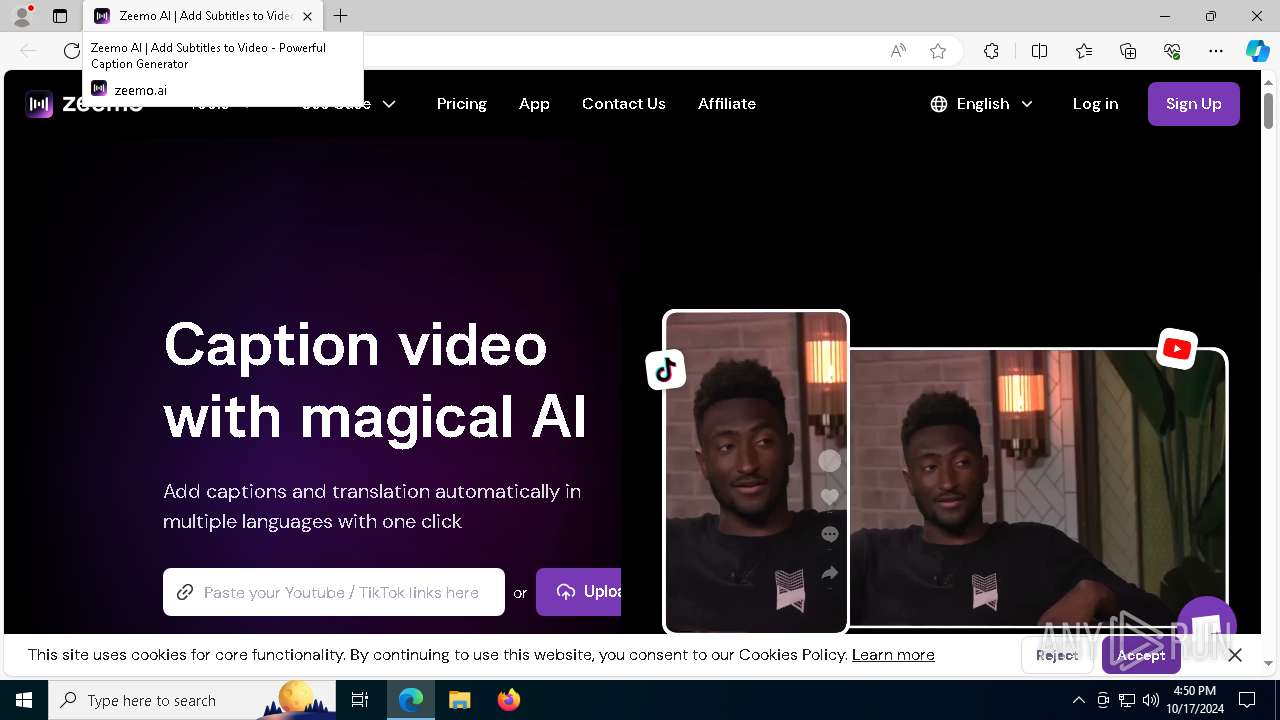Open the browser profile icon
This screenshot has height=720, width=1280.
(22, 16)
